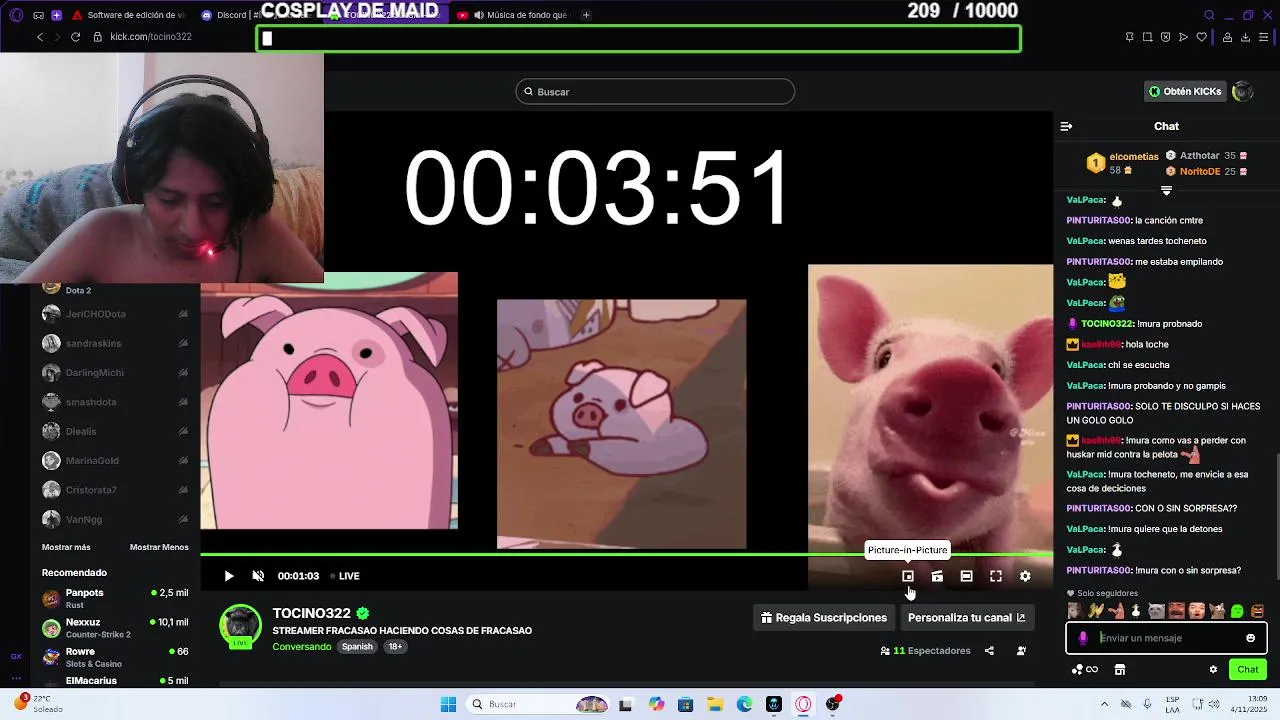
Task: Enter fullscreen on the video player
Action: coord(996,576)
